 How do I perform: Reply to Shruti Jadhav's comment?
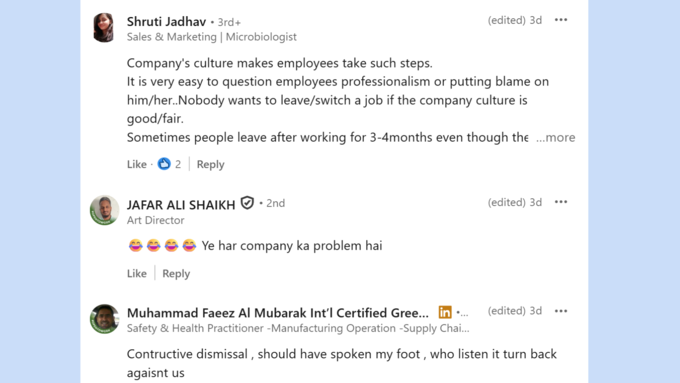click(210, 164)
